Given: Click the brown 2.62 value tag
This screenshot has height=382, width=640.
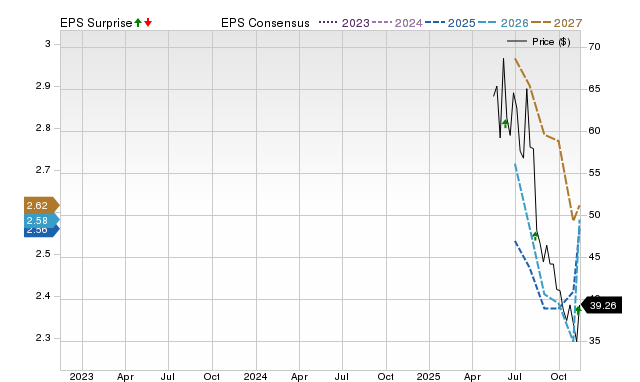Looking at the screenshot, I should click(42, 205).
